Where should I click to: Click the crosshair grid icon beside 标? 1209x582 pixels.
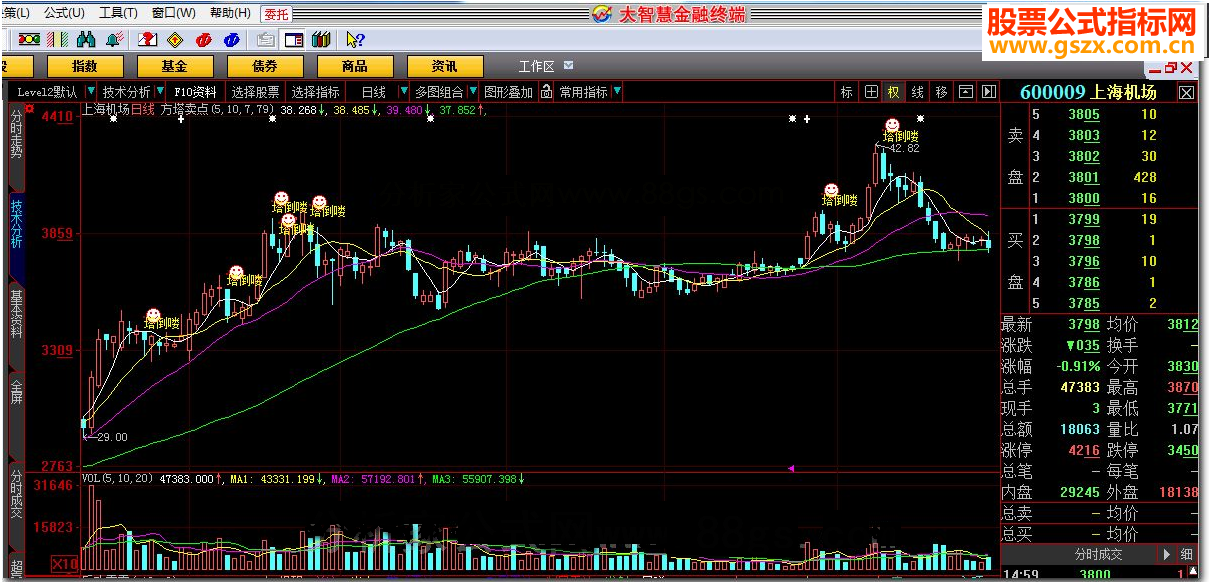[x=871, y=92]
